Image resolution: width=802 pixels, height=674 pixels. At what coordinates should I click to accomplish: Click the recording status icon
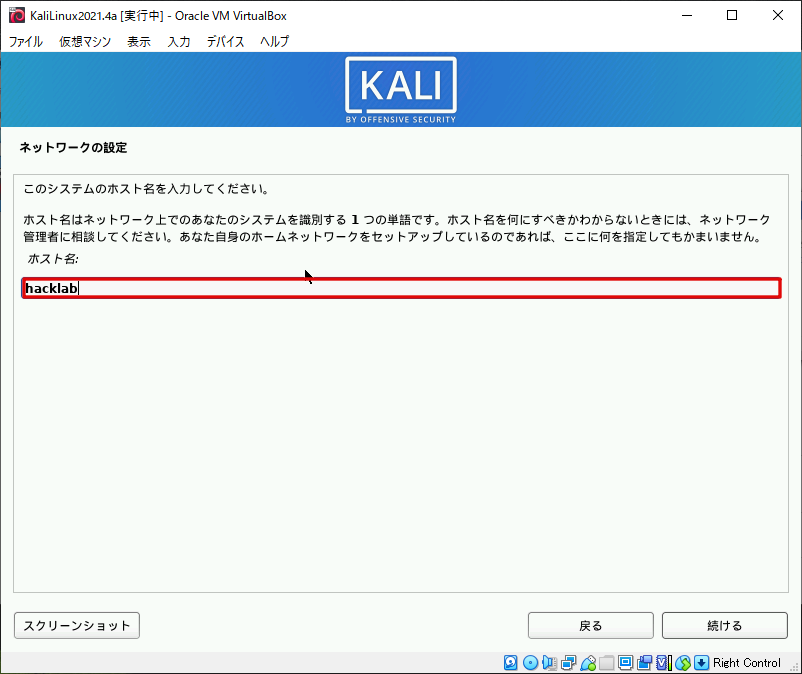point(644,663)
